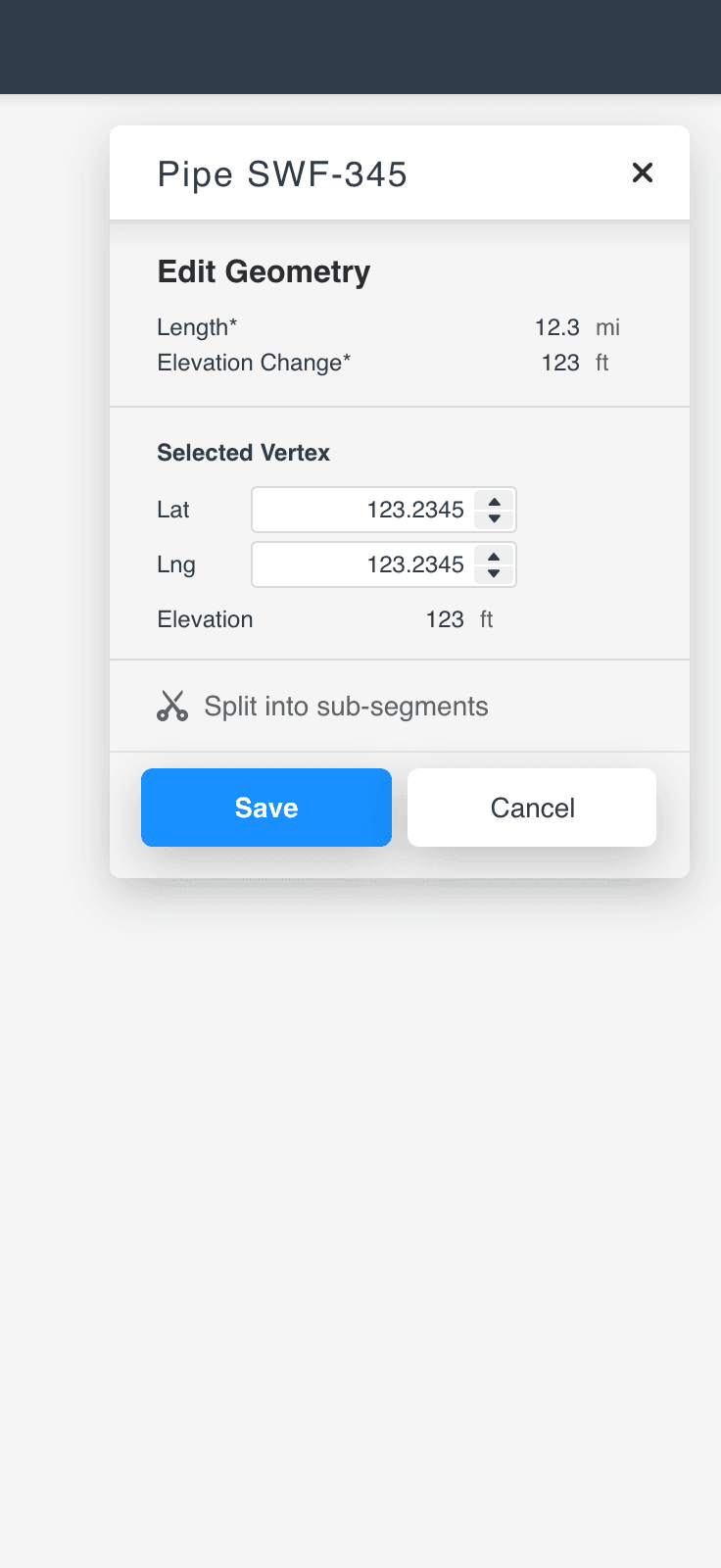The height and width of the screenshot is (1568, 721).
Task: Close the Pipe SWF-345 dialog
Action: tap(643, 172)
